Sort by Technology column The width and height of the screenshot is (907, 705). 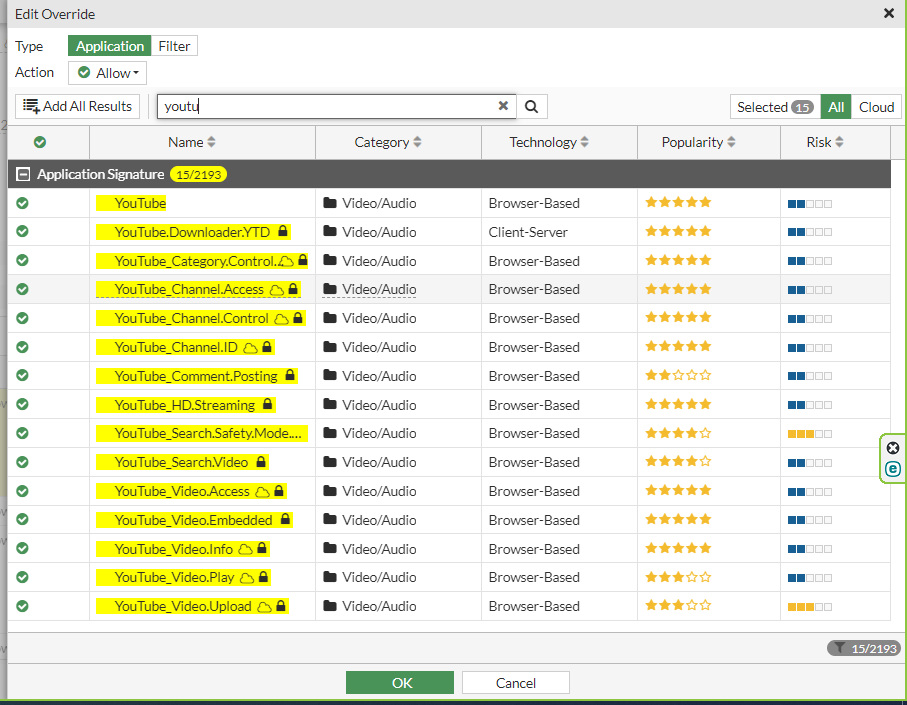[x=549, y=142]
